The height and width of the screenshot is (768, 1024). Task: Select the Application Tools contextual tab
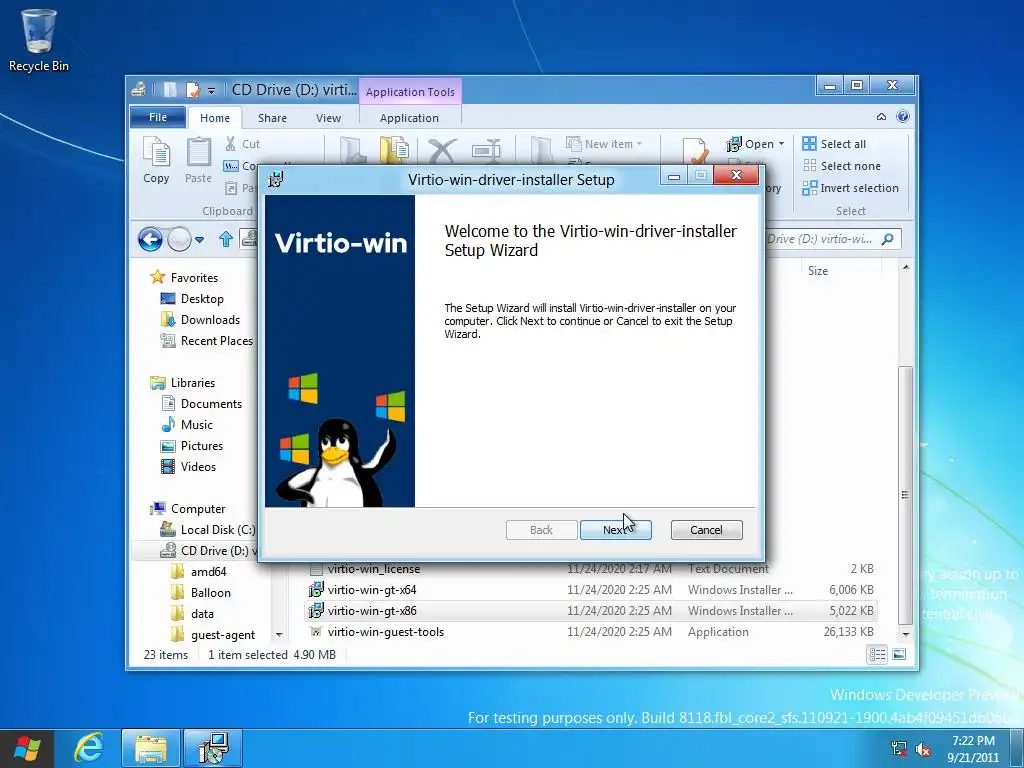[x=410, y=91]
